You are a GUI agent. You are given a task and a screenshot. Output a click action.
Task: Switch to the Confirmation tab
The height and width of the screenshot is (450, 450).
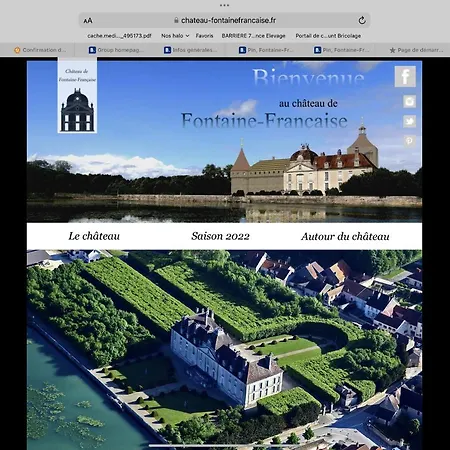pos(40,50)
